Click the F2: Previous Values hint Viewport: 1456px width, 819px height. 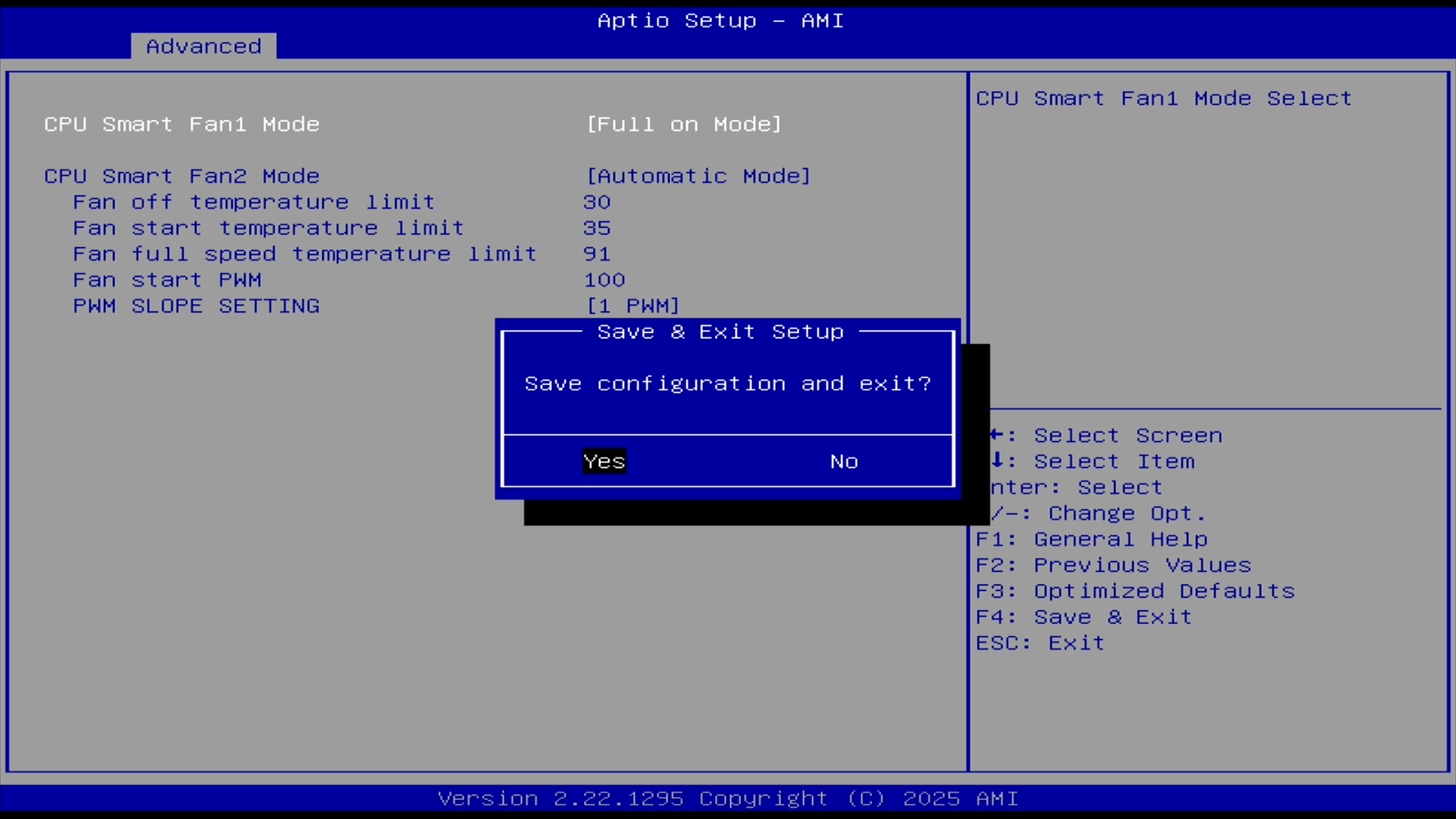(1113, 565)
